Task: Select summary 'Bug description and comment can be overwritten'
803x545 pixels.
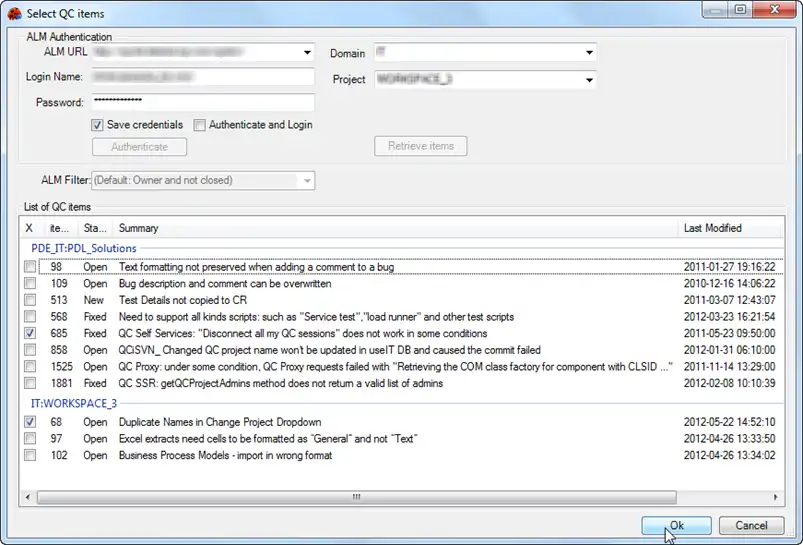Action: click(225, 283)
